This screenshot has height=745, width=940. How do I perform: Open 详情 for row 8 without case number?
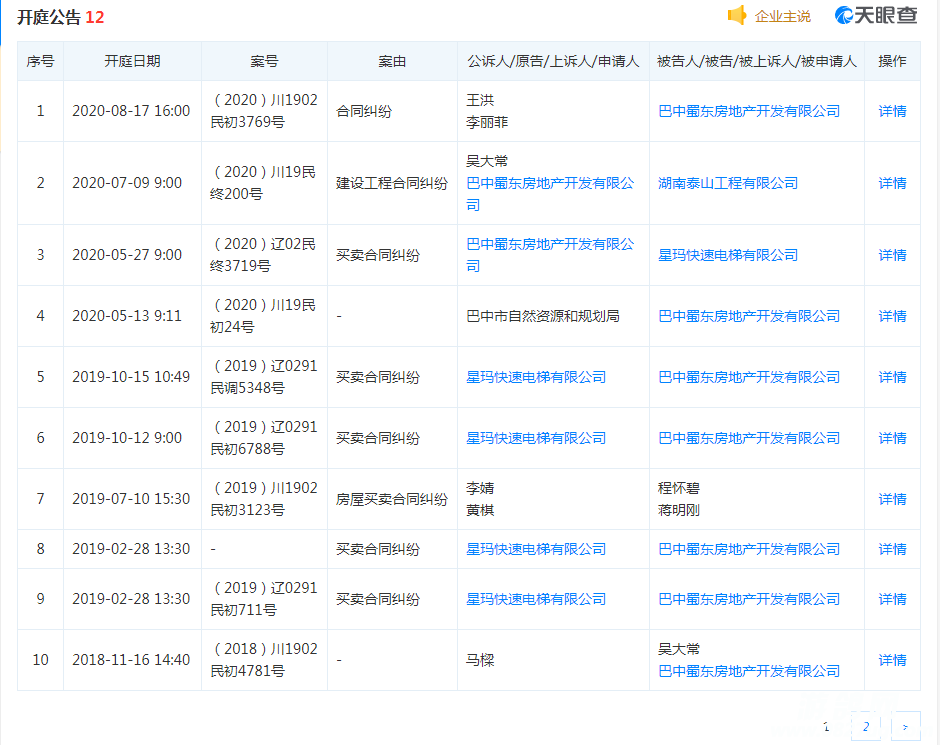[892, 549]
